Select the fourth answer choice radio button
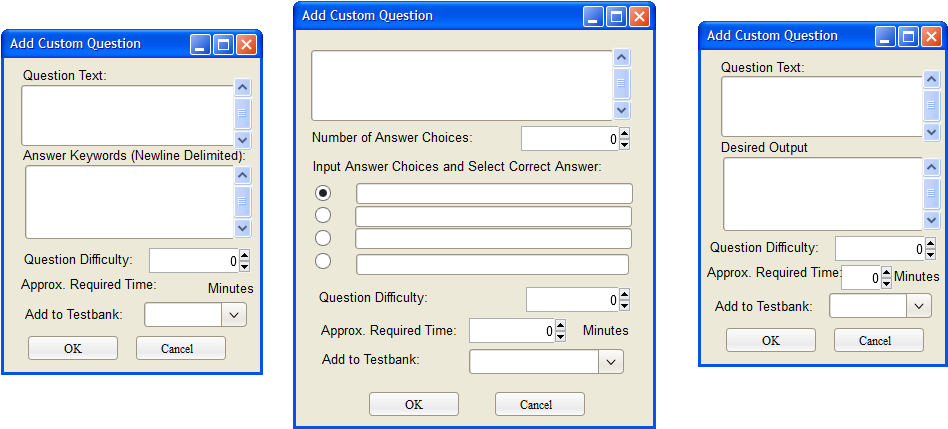 coord(323,261)
